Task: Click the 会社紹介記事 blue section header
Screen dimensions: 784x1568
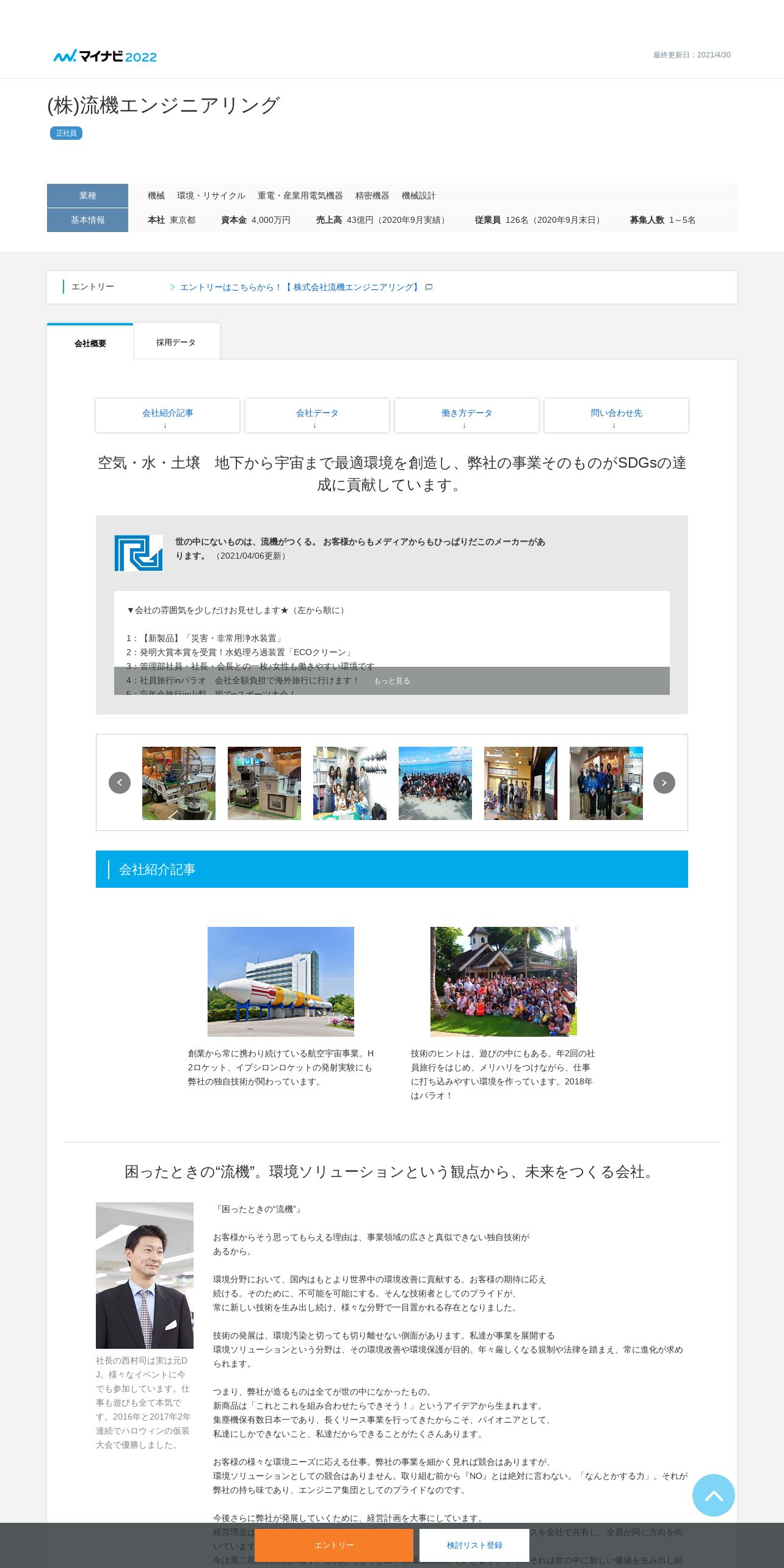Action: (x=392, y=869)
